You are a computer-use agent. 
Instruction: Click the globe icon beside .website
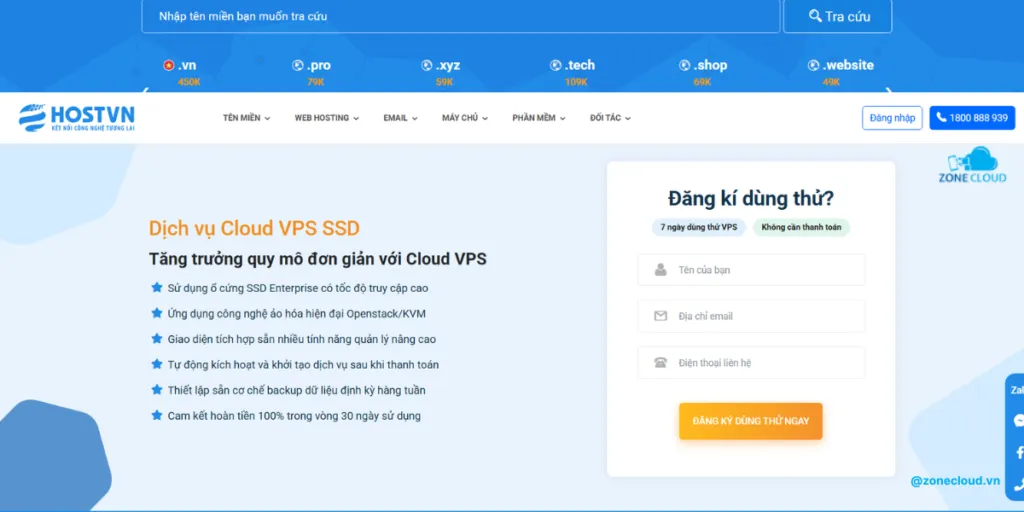[x=813, y=65]
